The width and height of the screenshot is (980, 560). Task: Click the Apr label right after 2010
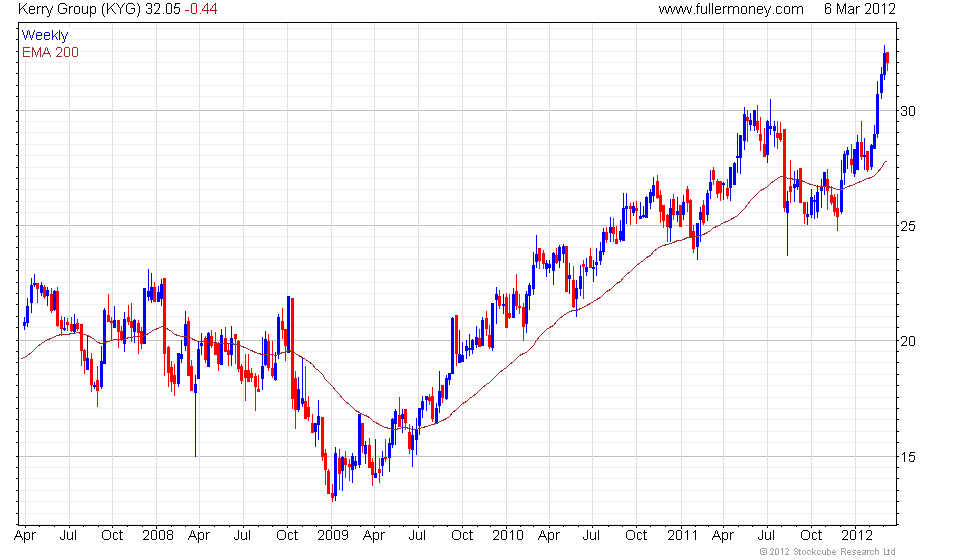click(x=549, y=536)
